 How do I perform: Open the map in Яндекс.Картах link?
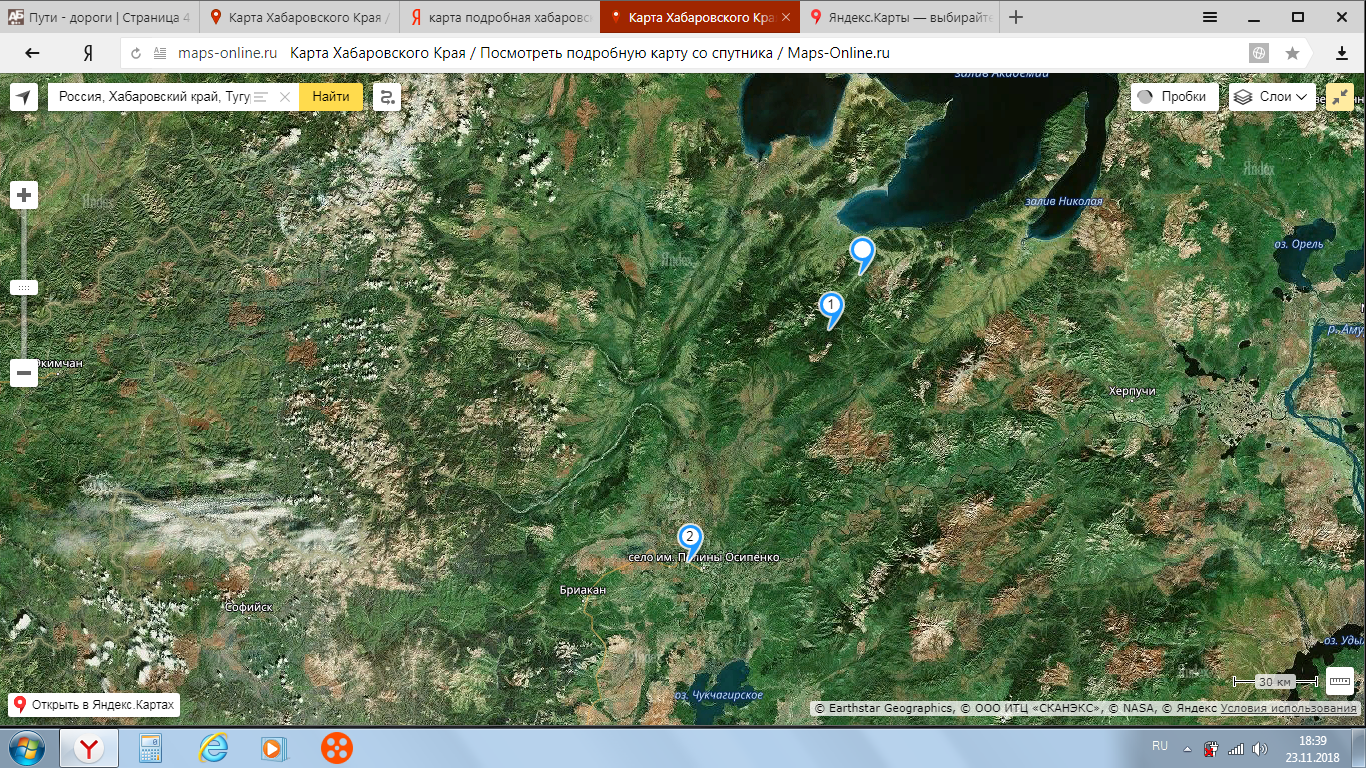[x=94, y=705]
